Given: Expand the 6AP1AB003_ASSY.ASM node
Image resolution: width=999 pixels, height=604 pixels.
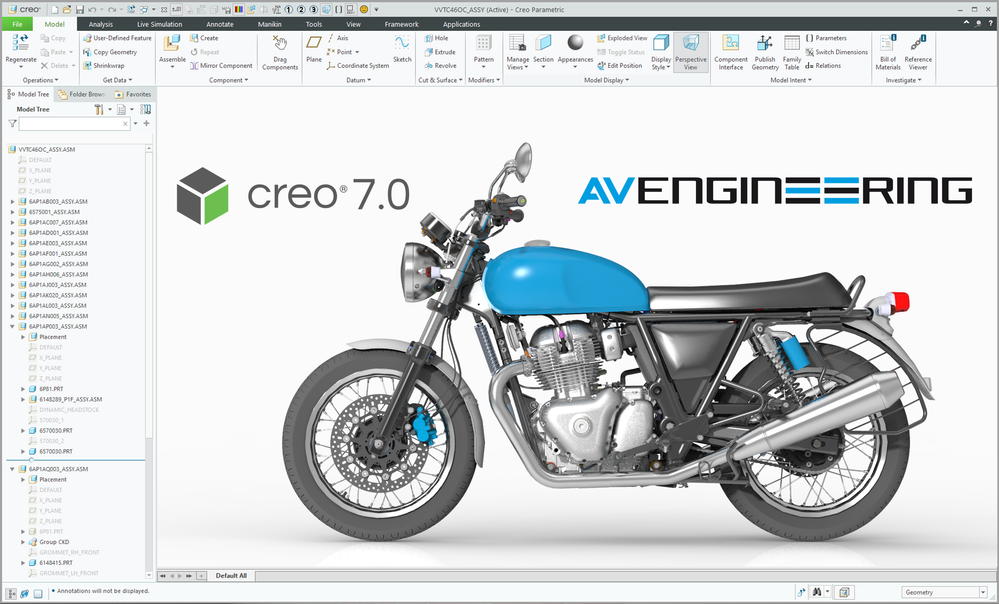Looking at the screenshot, I should 12,201.
